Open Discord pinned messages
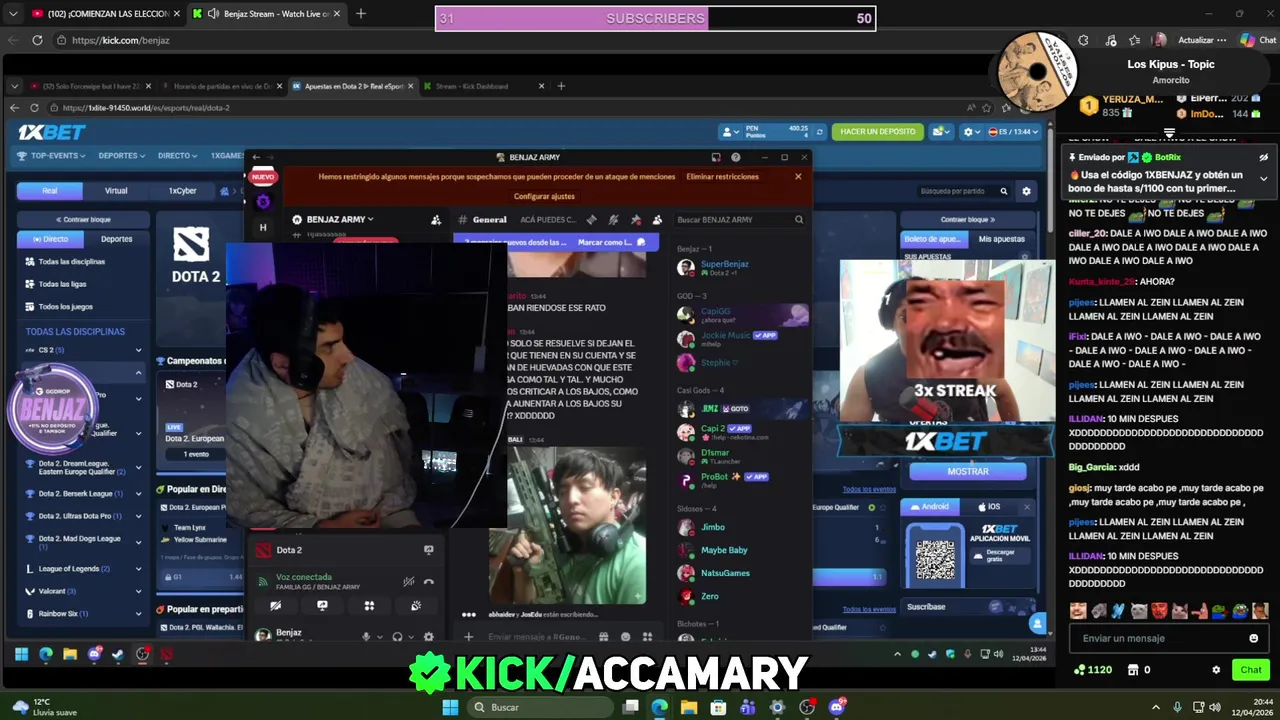The width and height of the screenshot is (1280, 720). coord(635,220)
